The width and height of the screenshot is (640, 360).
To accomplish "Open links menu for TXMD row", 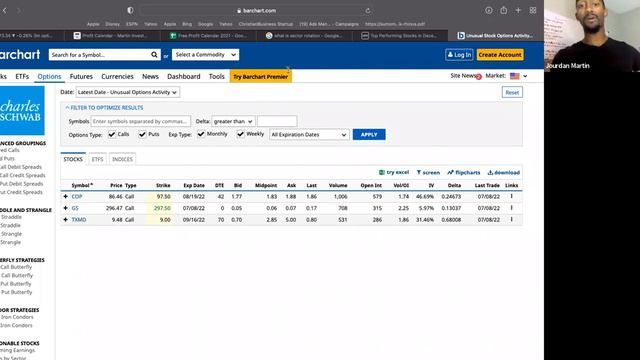I will pos(511,220).
